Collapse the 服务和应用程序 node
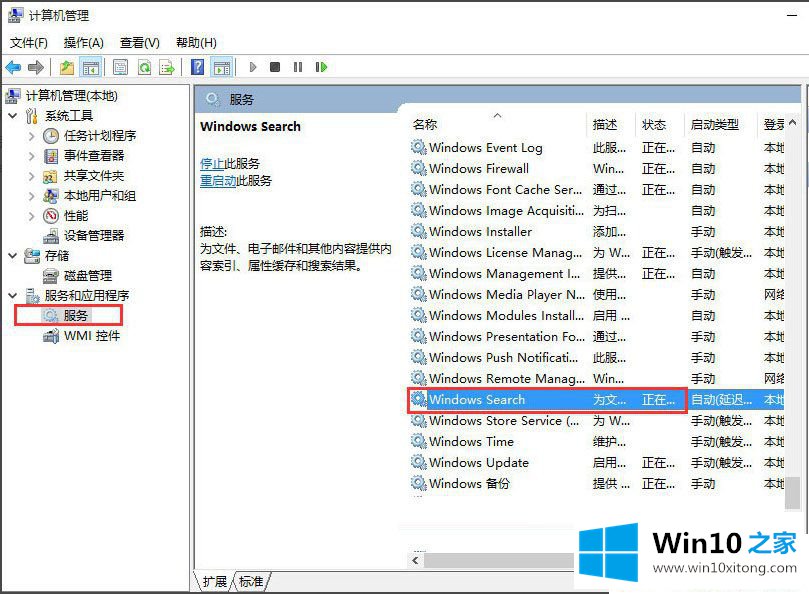 (13, 296)
